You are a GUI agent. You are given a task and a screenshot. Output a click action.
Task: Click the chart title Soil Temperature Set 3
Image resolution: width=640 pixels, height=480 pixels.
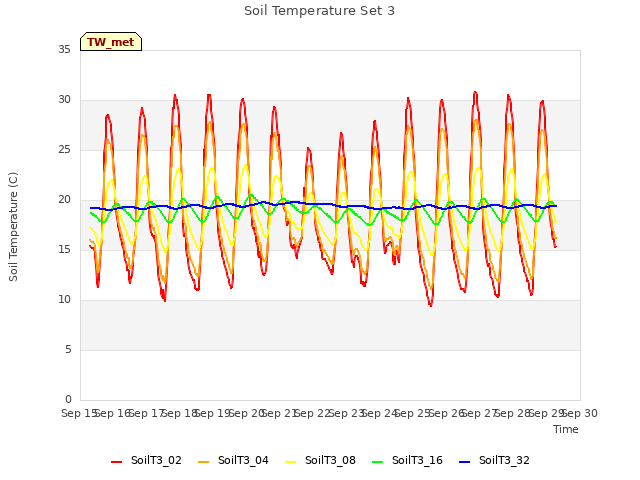tap(320, 11)
